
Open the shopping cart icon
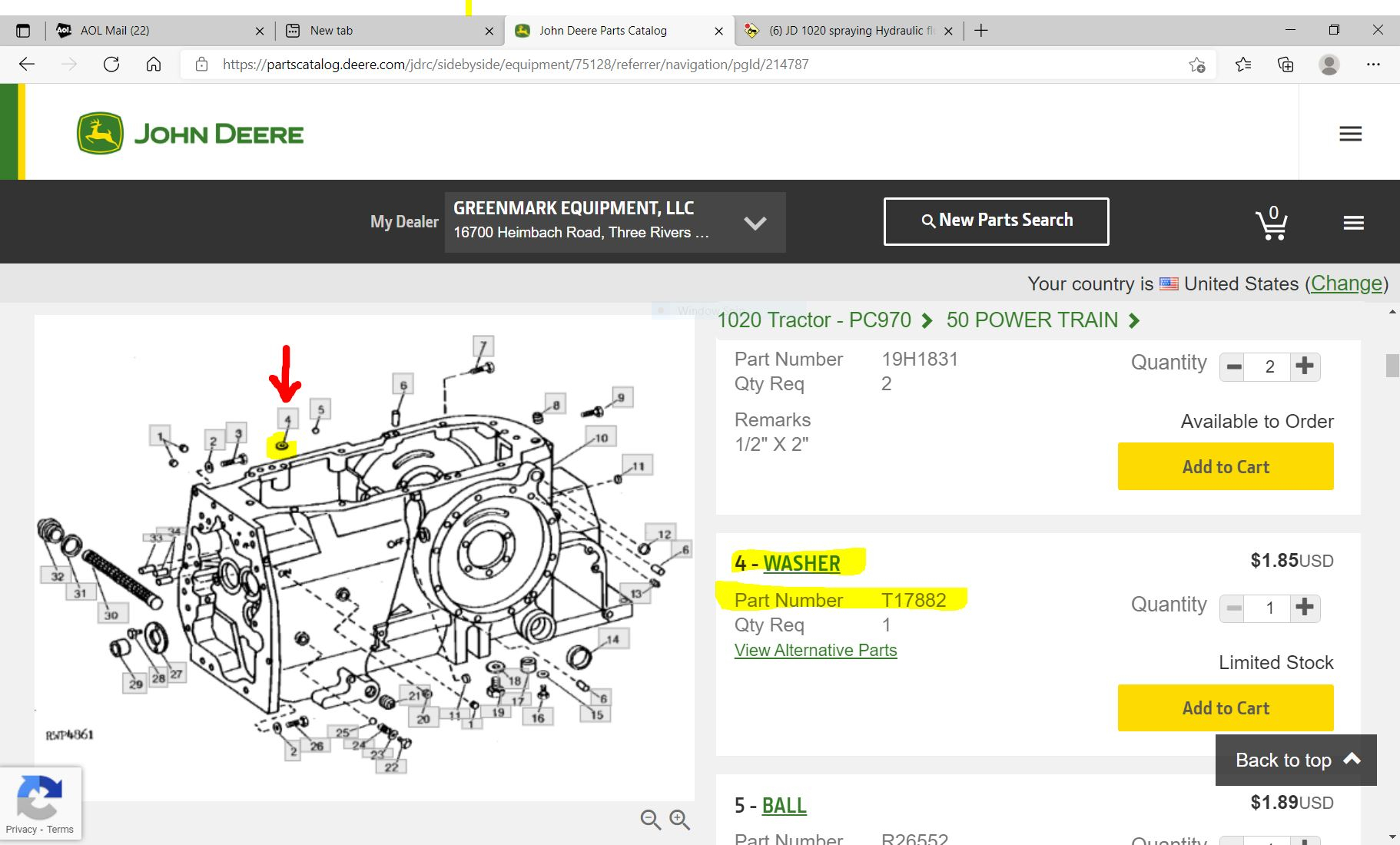pyautogui.click(x=1272, y=223)
